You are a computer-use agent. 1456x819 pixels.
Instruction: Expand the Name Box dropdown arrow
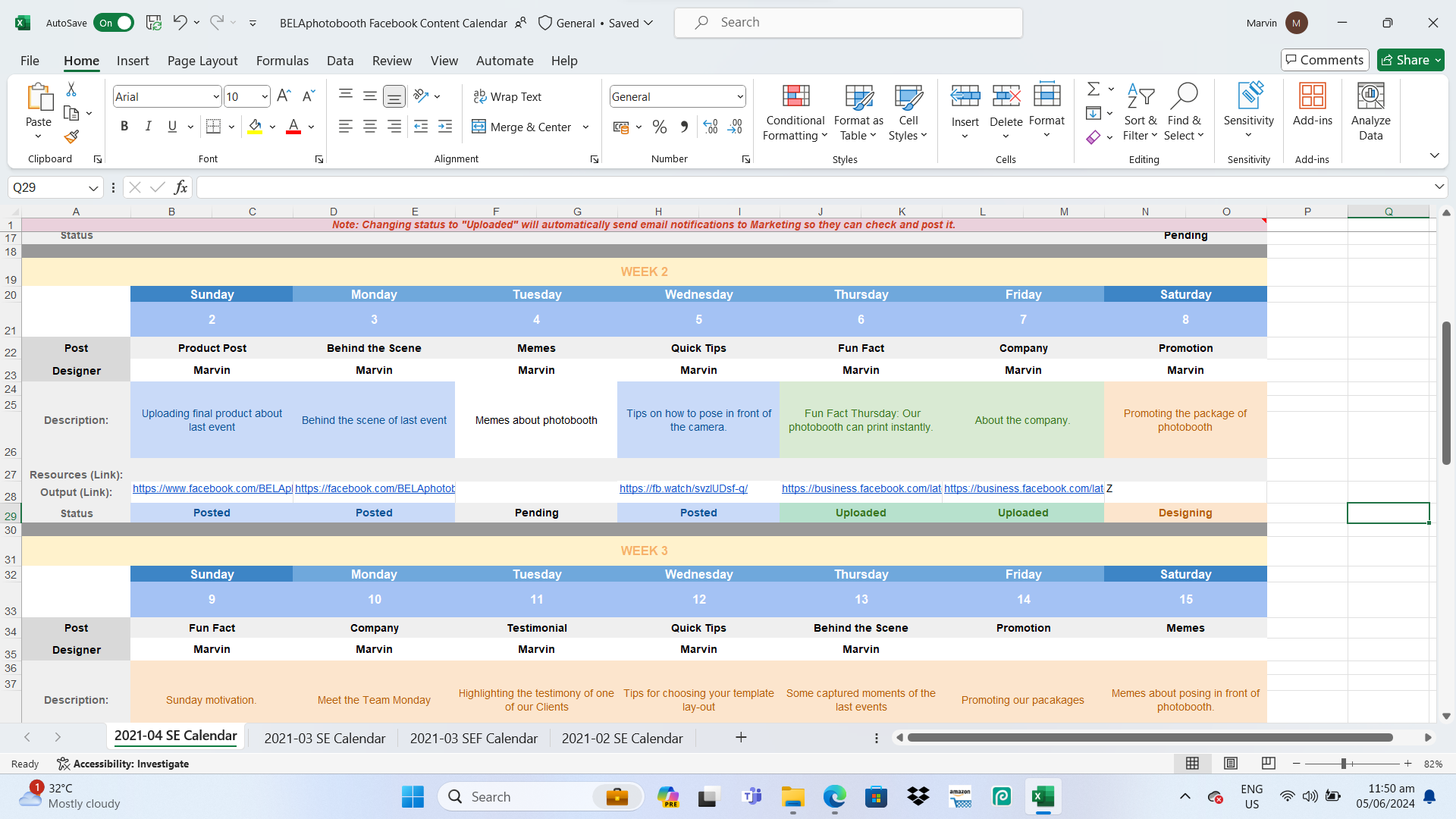point(93,187)
